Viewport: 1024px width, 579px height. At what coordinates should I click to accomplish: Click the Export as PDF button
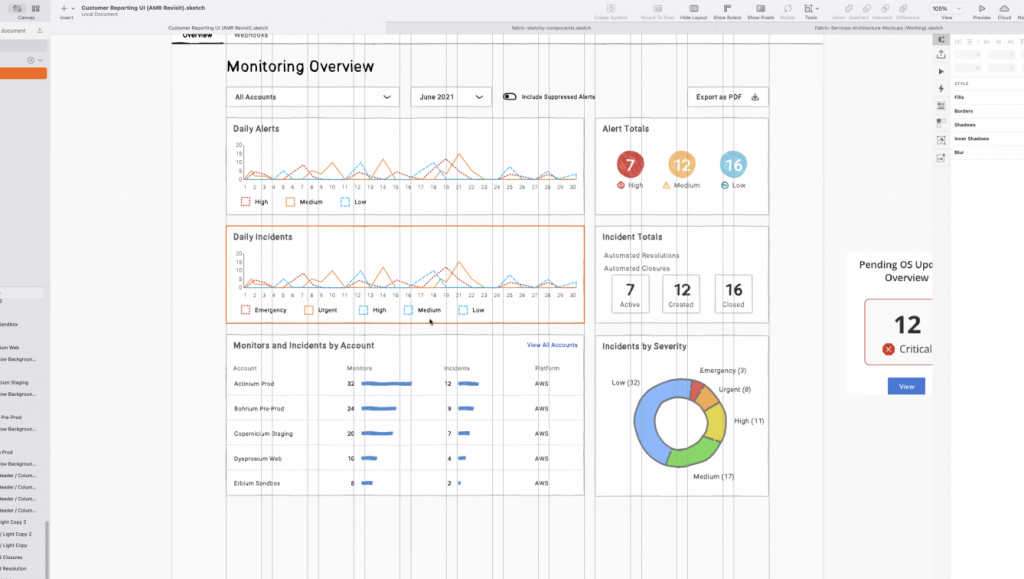(x=727, y=97)
